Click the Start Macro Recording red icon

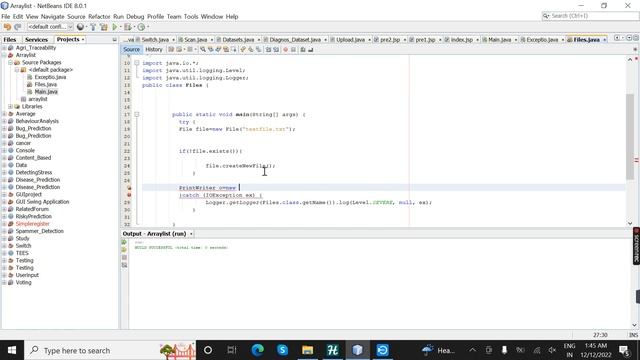tap(286, 49)
